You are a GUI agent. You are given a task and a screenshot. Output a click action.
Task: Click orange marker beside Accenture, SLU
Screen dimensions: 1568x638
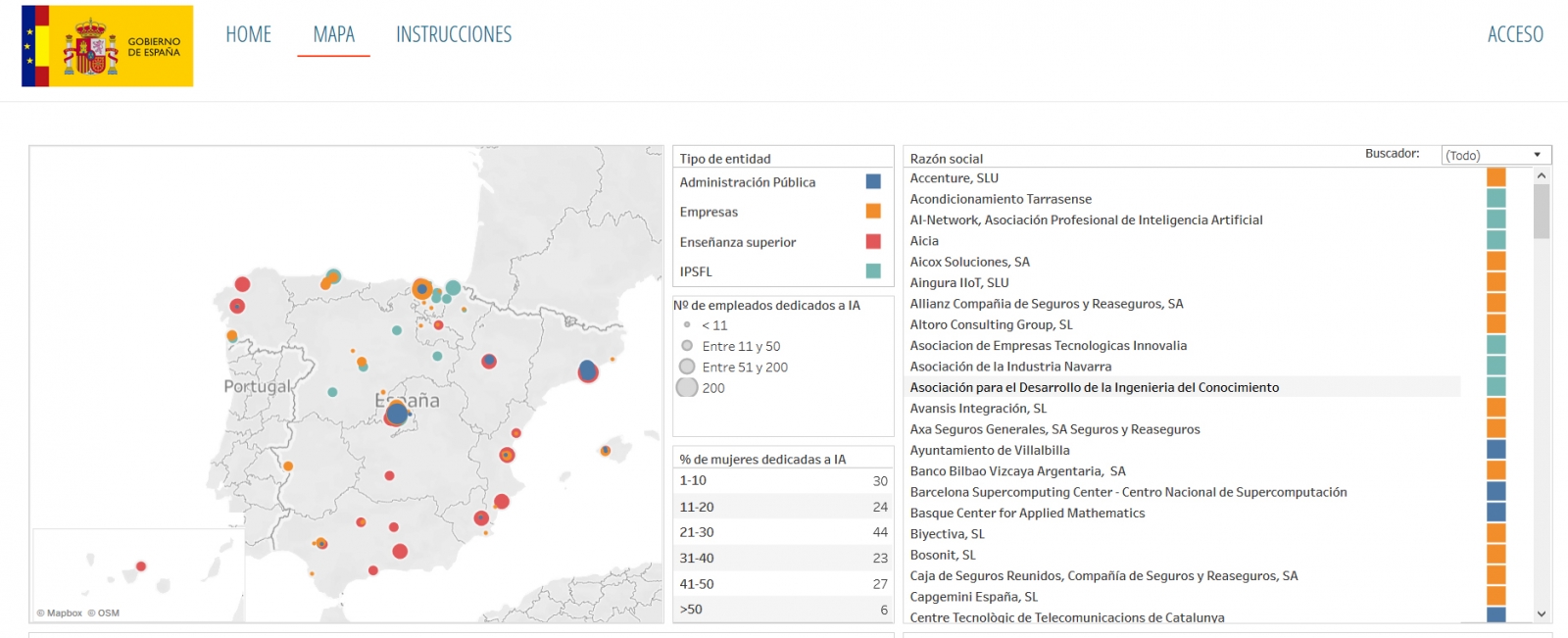1496,177
